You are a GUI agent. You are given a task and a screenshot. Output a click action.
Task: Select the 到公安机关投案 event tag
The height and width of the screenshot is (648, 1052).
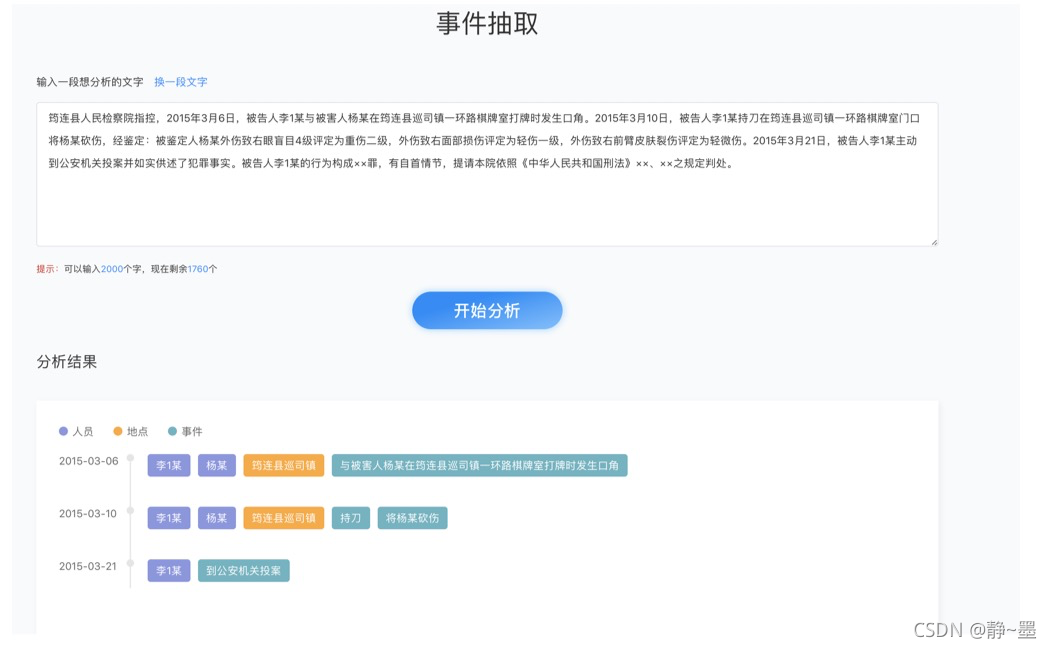point(243,571)
